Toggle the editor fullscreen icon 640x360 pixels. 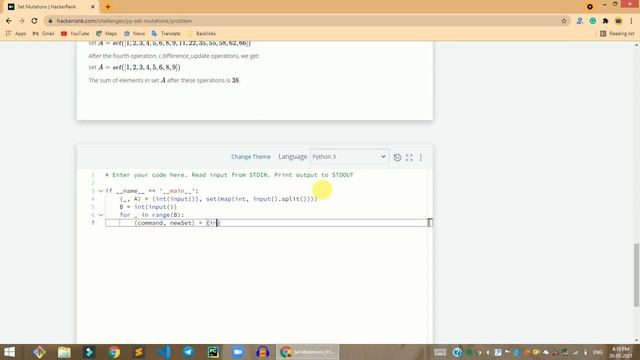409,157
